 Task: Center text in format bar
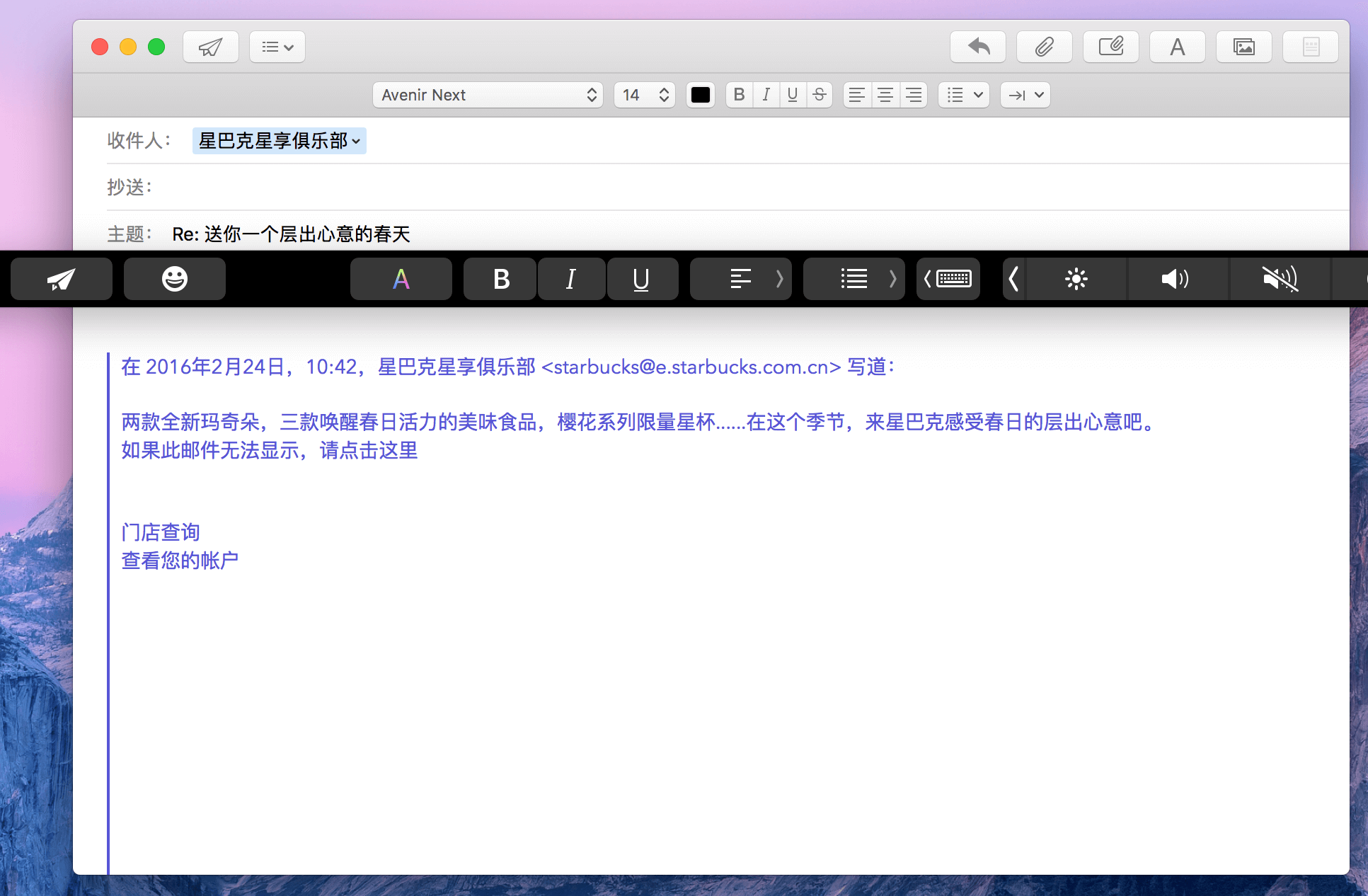click(x=885, y=95)
